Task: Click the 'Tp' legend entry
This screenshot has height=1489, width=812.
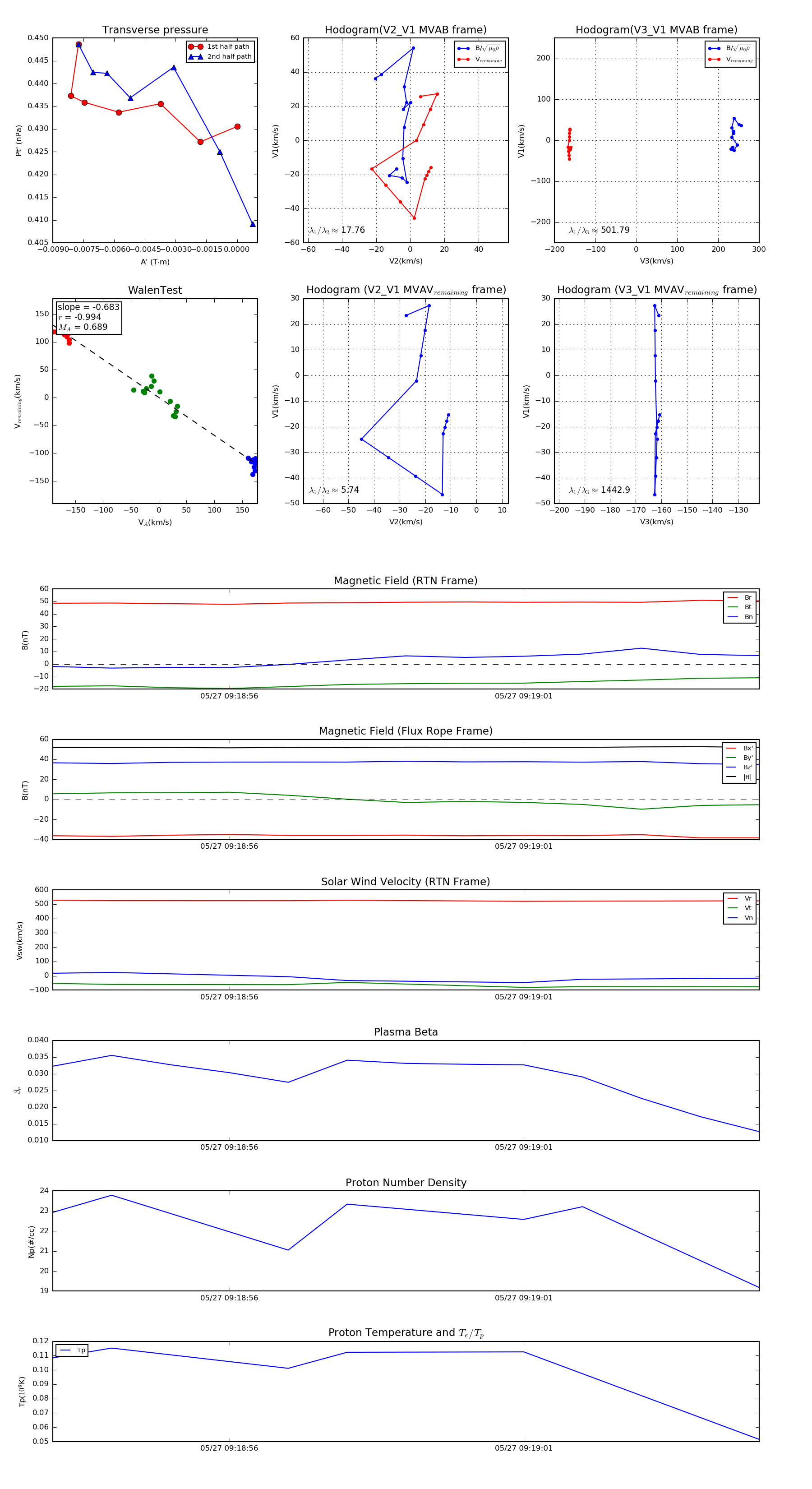Action: click(x=72, y=1350)
